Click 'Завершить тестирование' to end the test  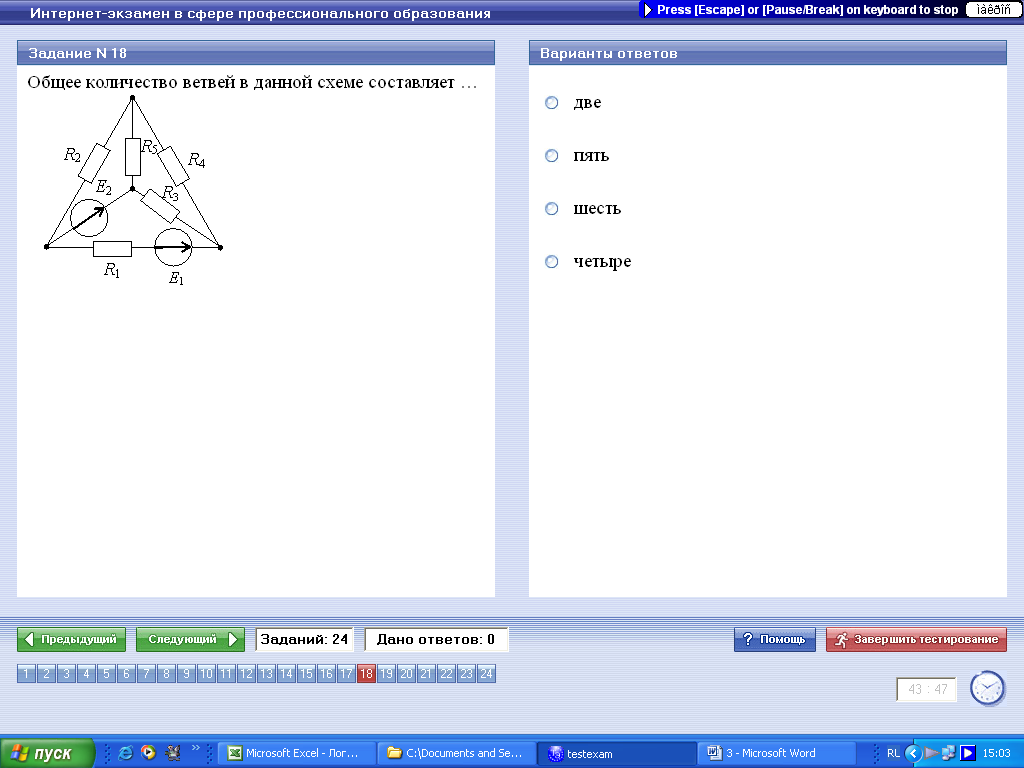916,639
